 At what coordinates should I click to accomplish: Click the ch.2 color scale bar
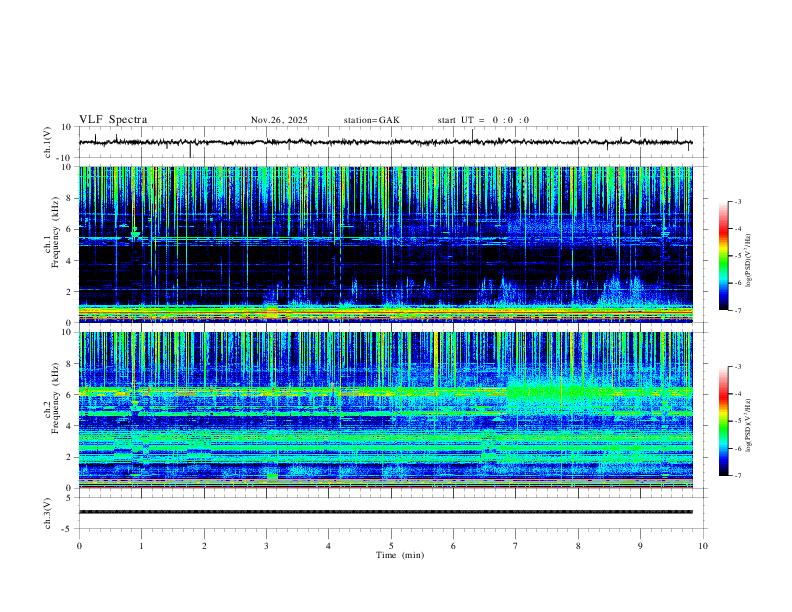[723, 421]
